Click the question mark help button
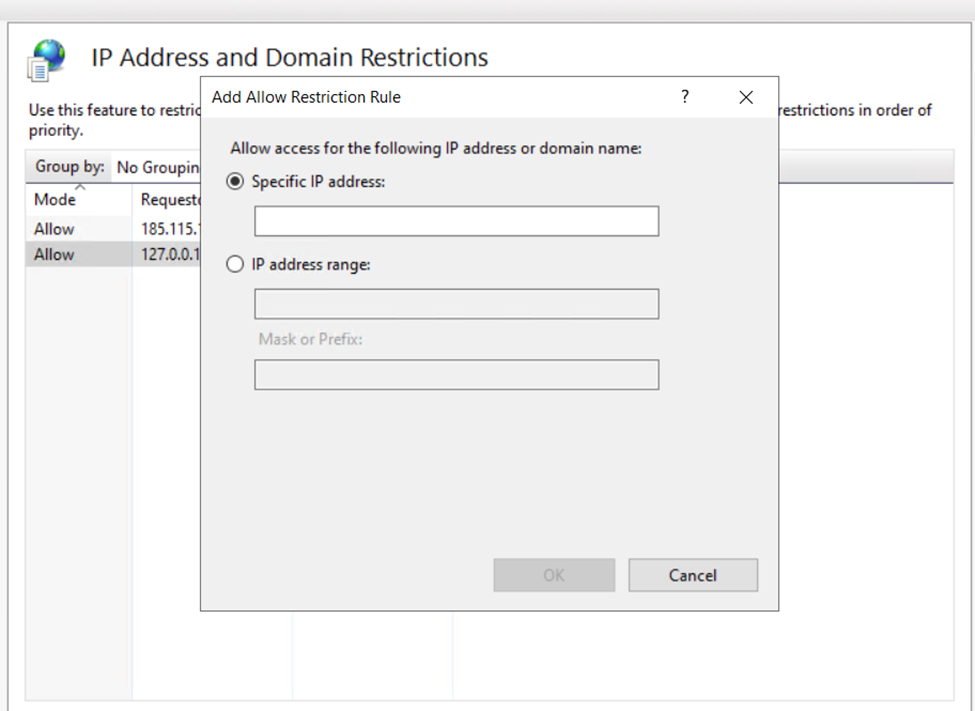 685,97
